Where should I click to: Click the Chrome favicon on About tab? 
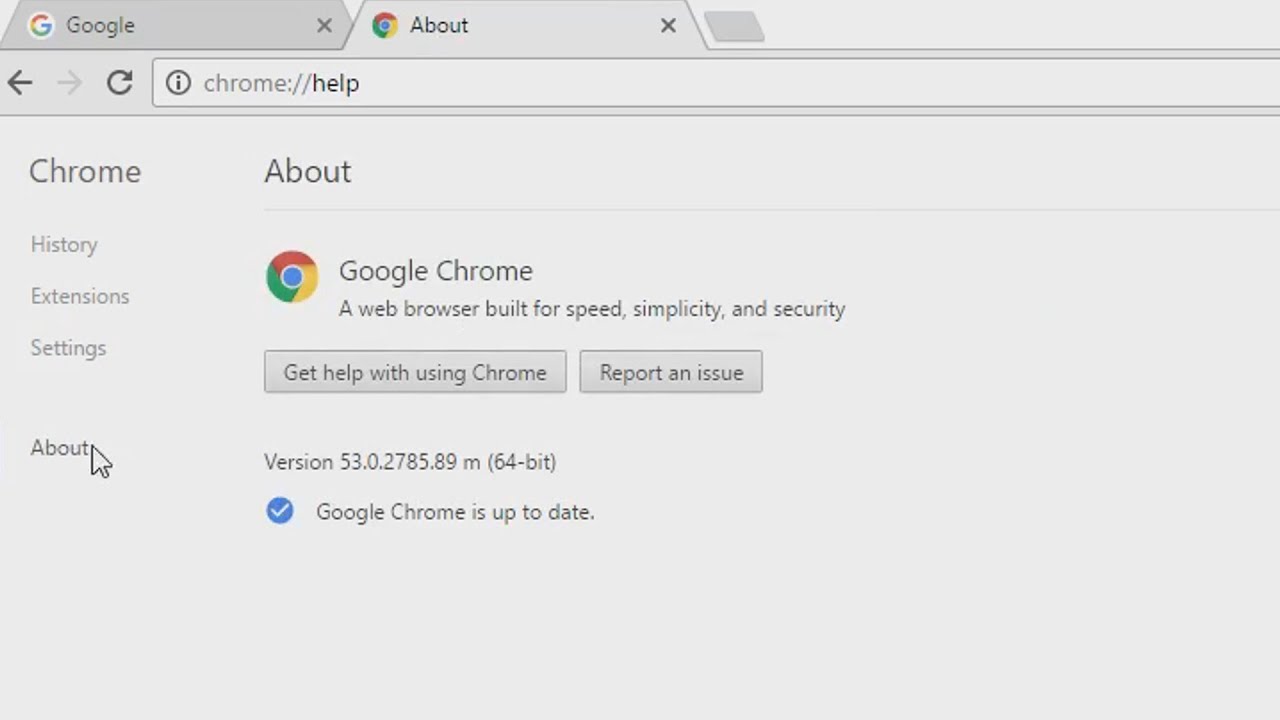pyautogui.click(x=384, y=26)
